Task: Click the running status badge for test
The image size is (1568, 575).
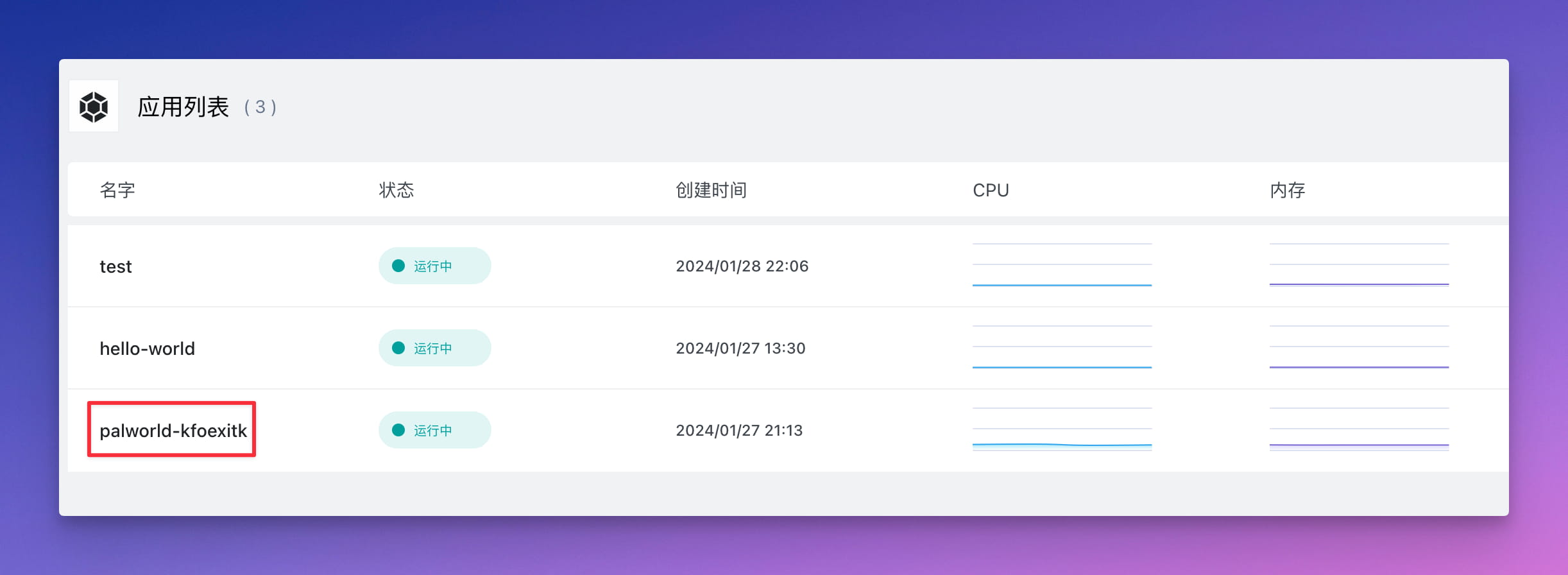Action: pyautogui.click(x=434, y=266)
